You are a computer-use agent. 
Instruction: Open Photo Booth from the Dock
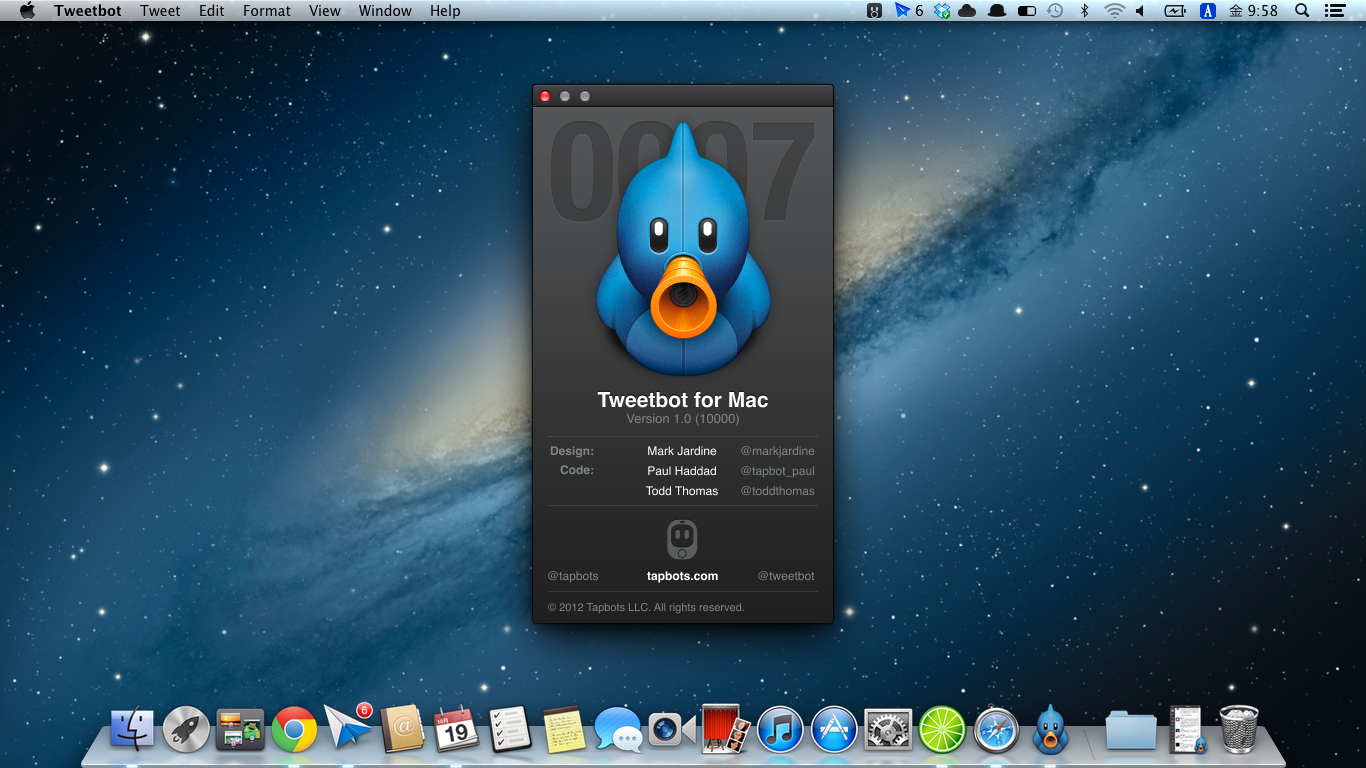click(x=726, y=729)
